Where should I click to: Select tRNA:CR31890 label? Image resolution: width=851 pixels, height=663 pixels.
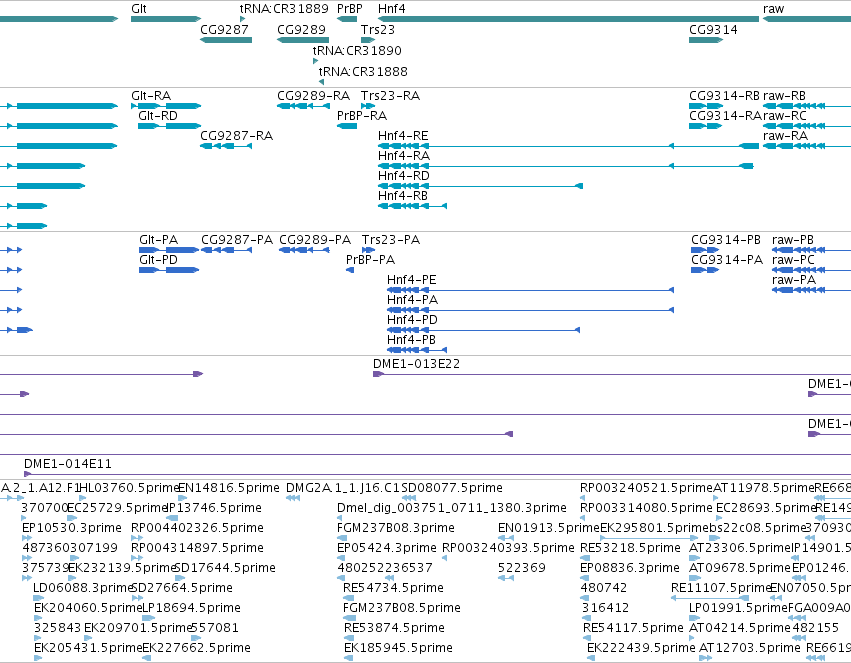pos(357,50)
